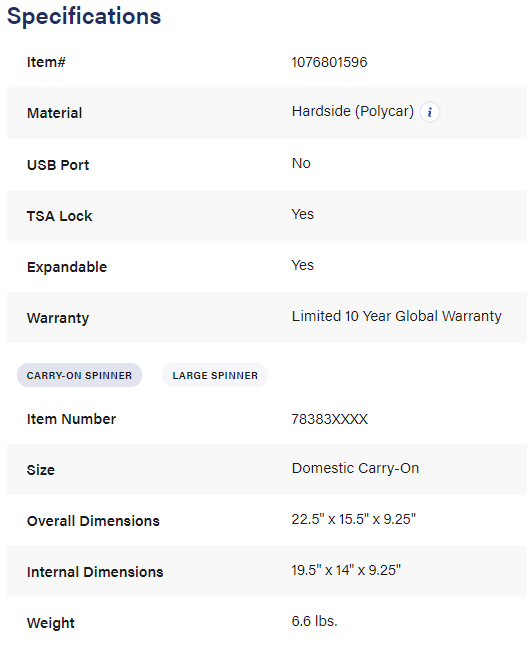529x647 pixels.
Task: Click the USB Port label
Action: [58, 165]
